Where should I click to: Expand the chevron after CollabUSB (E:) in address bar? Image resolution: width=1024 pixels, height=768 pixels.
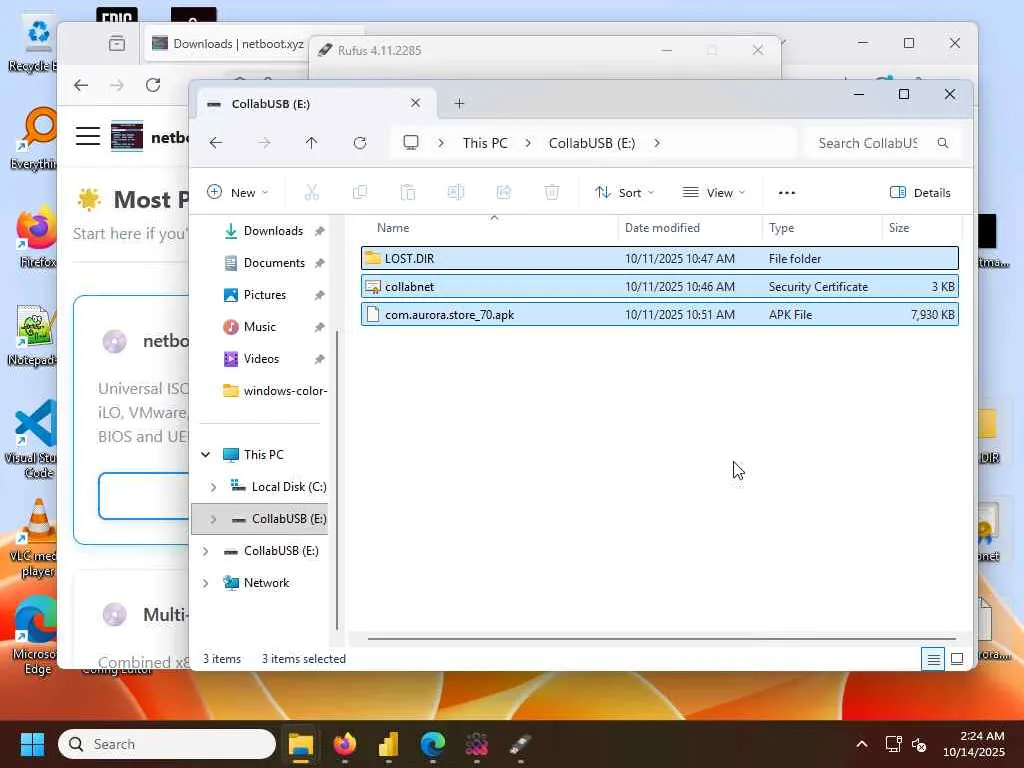coord(657,143)
